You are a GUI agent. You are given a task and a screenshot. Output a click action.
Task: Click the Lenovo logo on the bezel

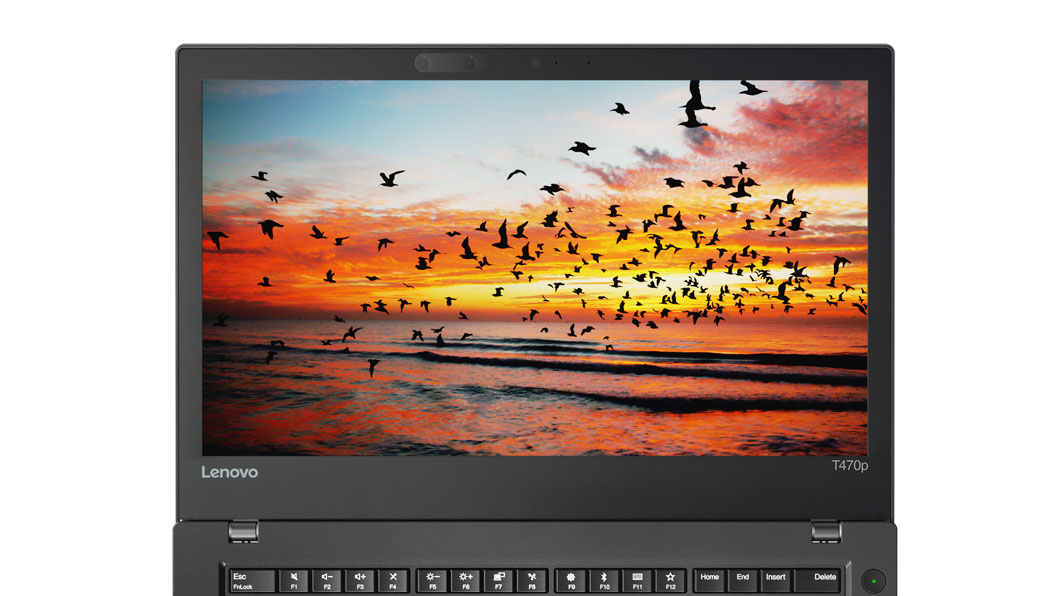[x=230, y=471]
